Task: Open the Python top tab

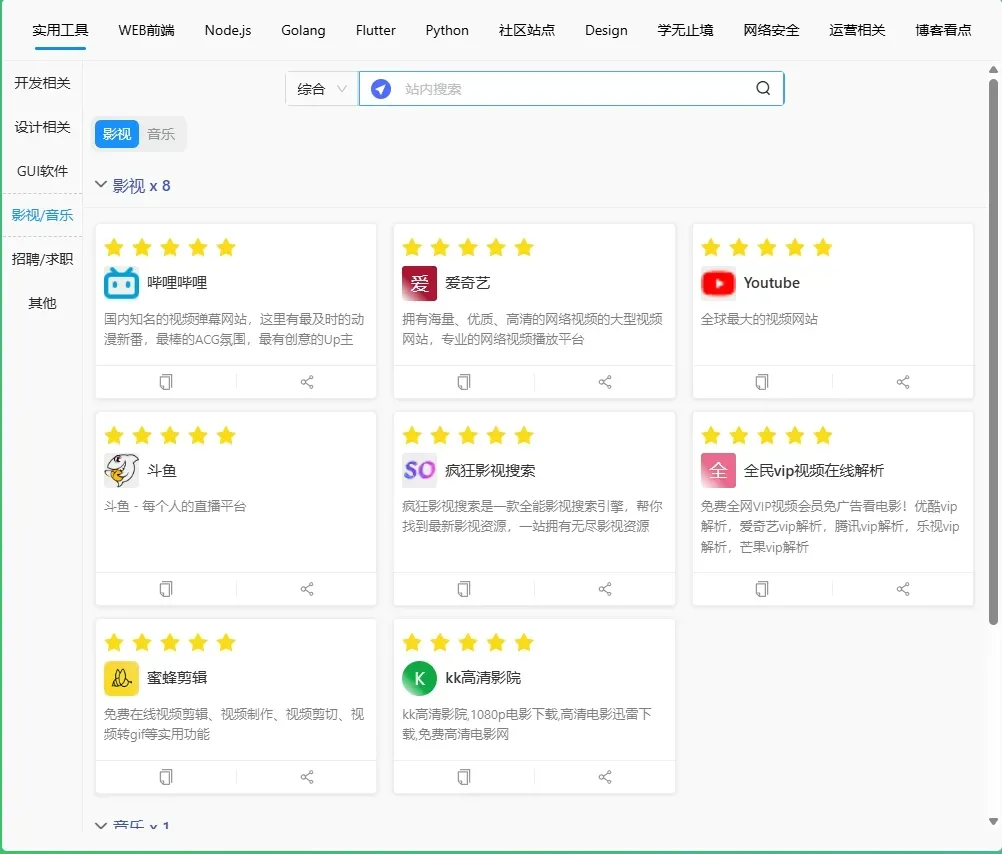Action: pos(447,30)
